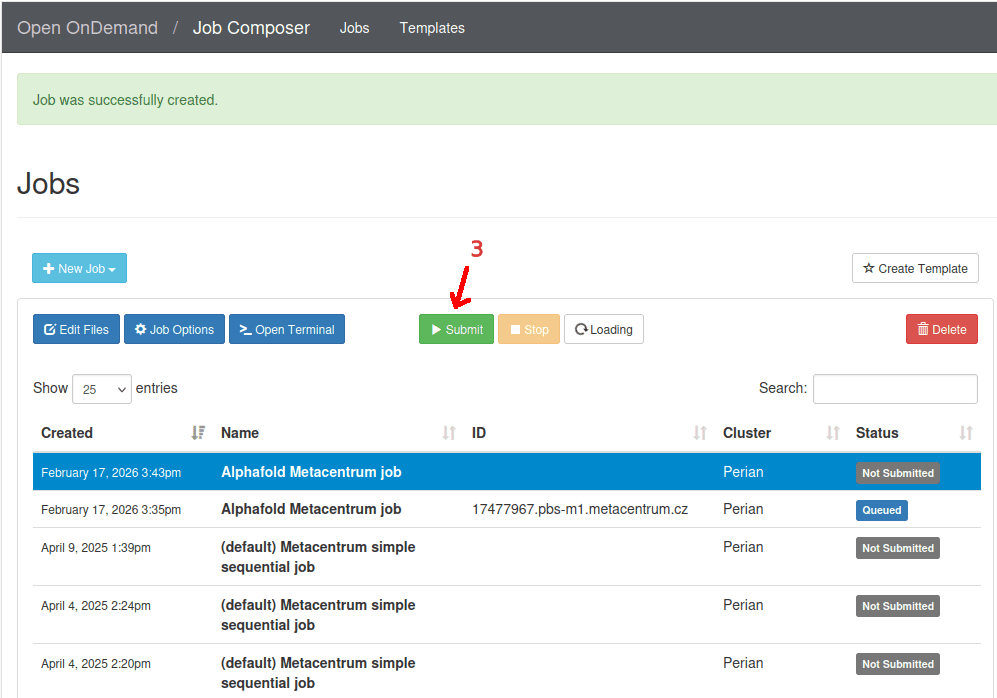Click the Loading refresh button
The width and height of the screenshot is (997, 698).
[x=603, y=329]
